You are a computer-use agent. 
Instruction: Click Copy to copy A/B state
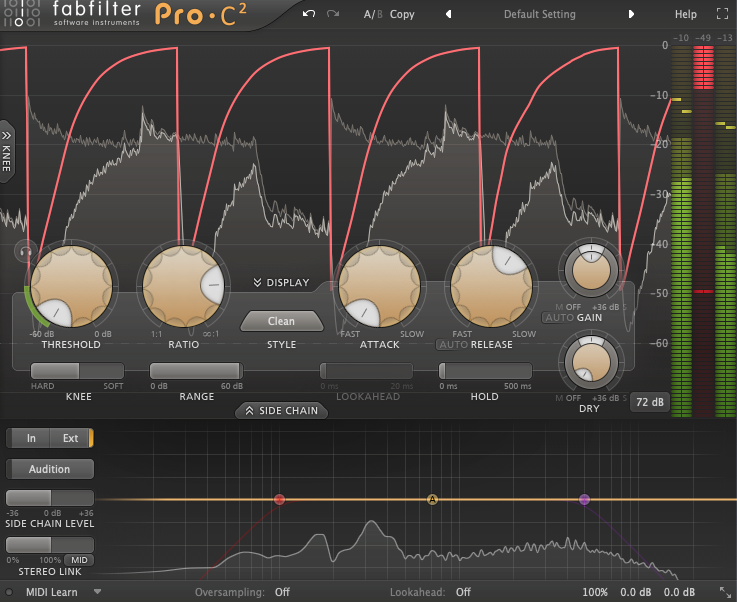point(402,14)
